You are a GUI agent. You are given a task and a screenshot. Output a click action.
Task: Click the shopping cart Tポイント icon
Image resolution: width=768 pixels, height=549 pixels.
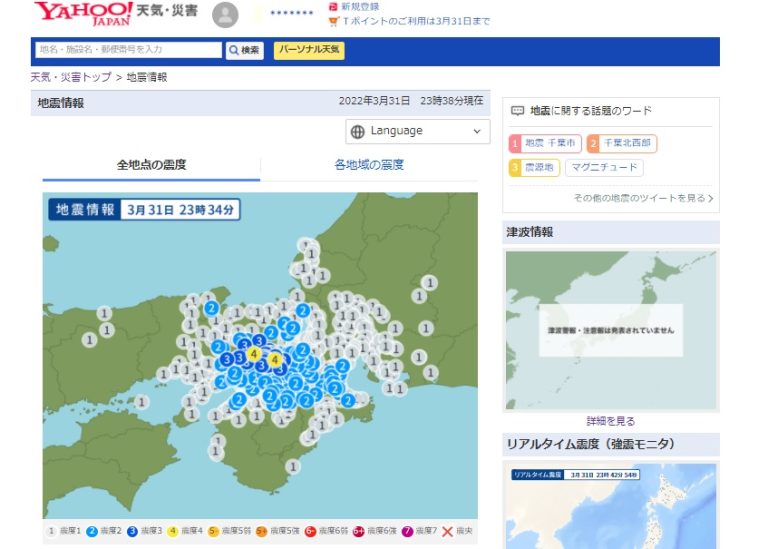pyautogui.click(x=333, y=21)
